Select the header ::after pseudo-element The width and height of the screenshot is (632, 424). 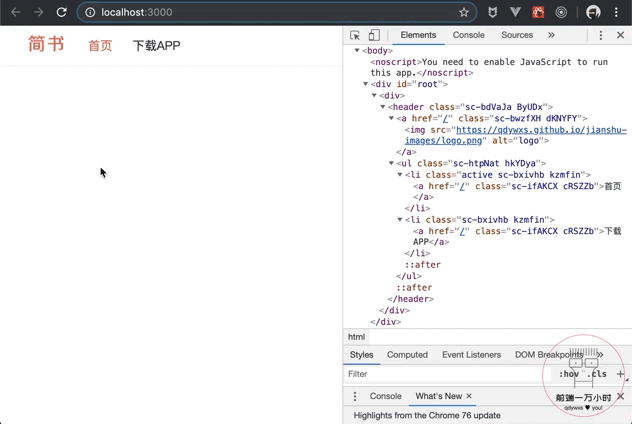[414, 287]
